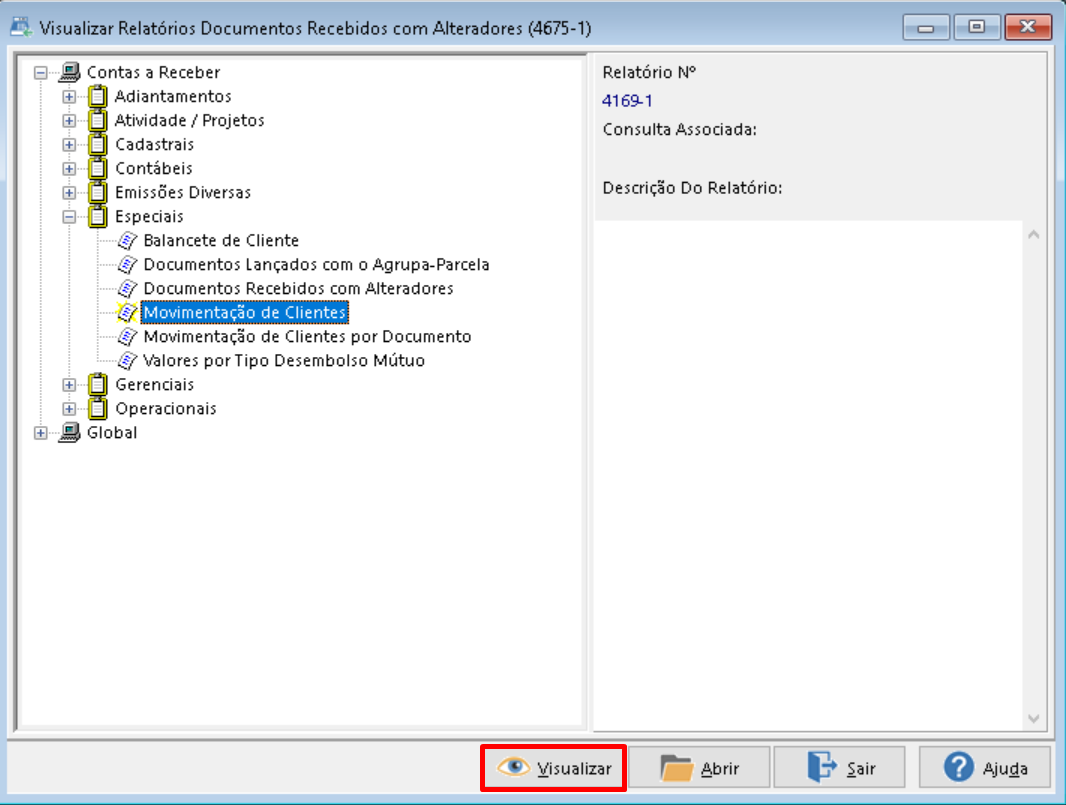The height and width of the screenshot is (805, 1066).
Task: Select the Global tree label
Action: point(112,432)
